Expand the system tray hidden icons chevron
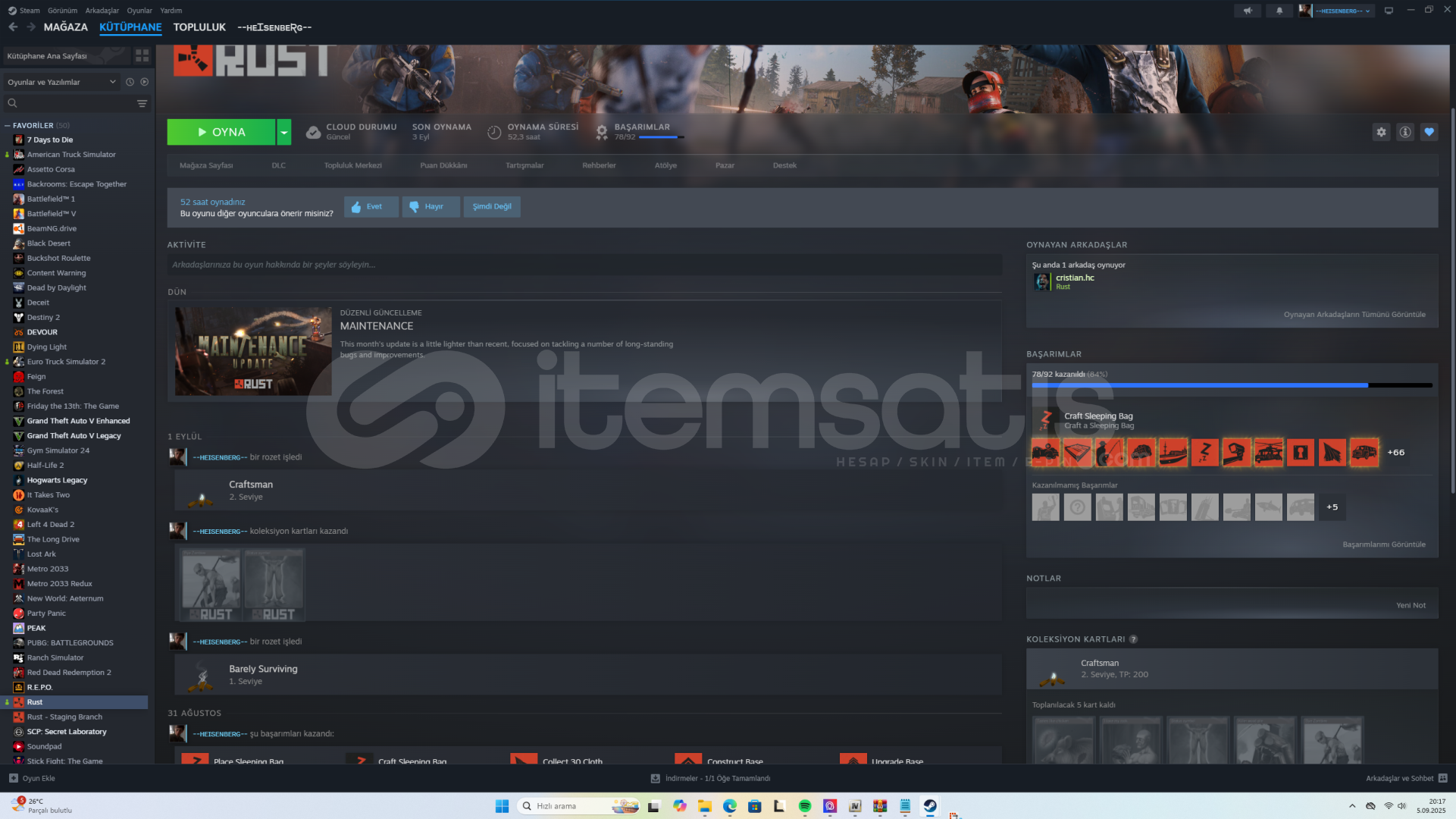Viewport: 1456px width, 819px height. point(1351,806)
